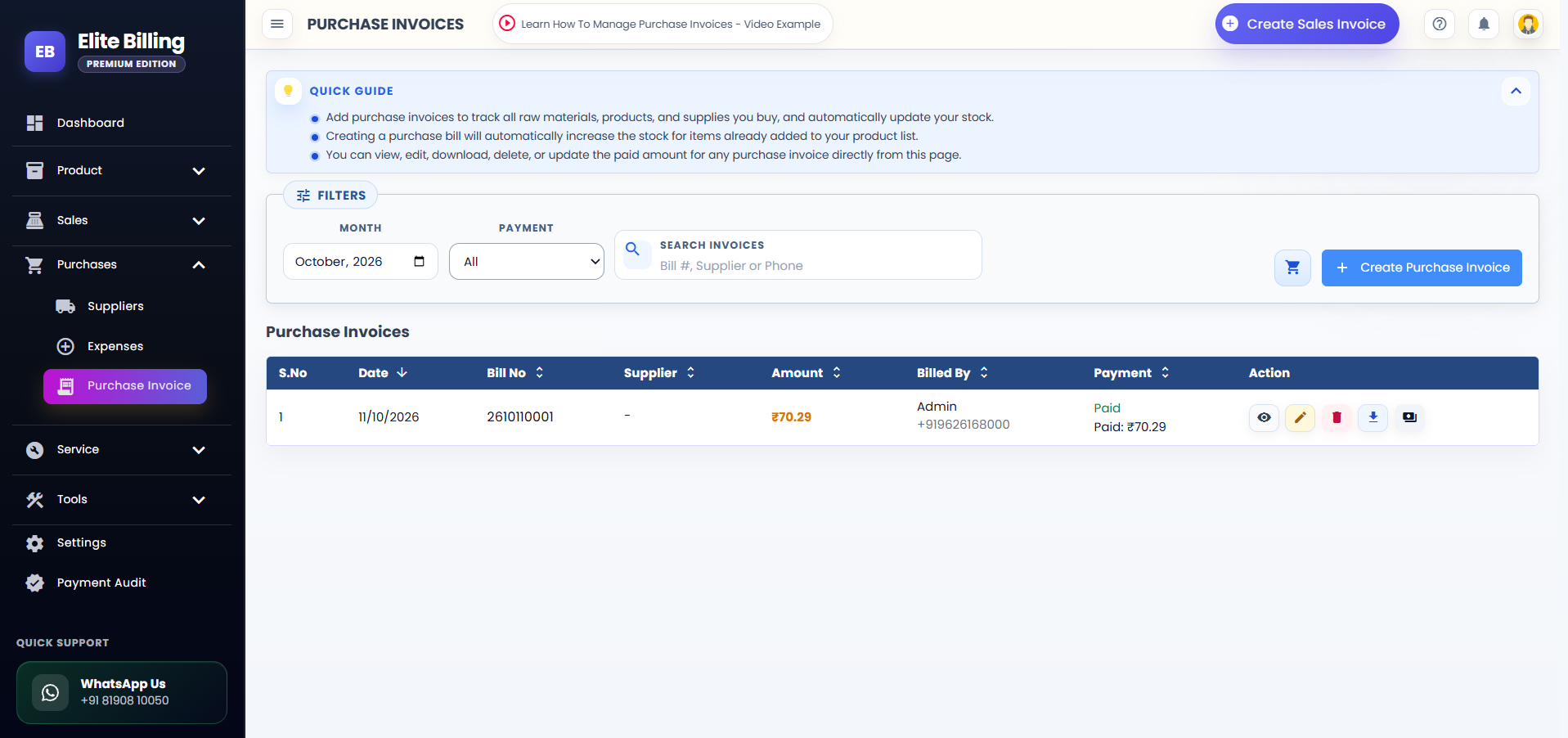Screen dimensions: 1568x738
Task: Click the shopping cart icon button
Action: point(1292,268)
